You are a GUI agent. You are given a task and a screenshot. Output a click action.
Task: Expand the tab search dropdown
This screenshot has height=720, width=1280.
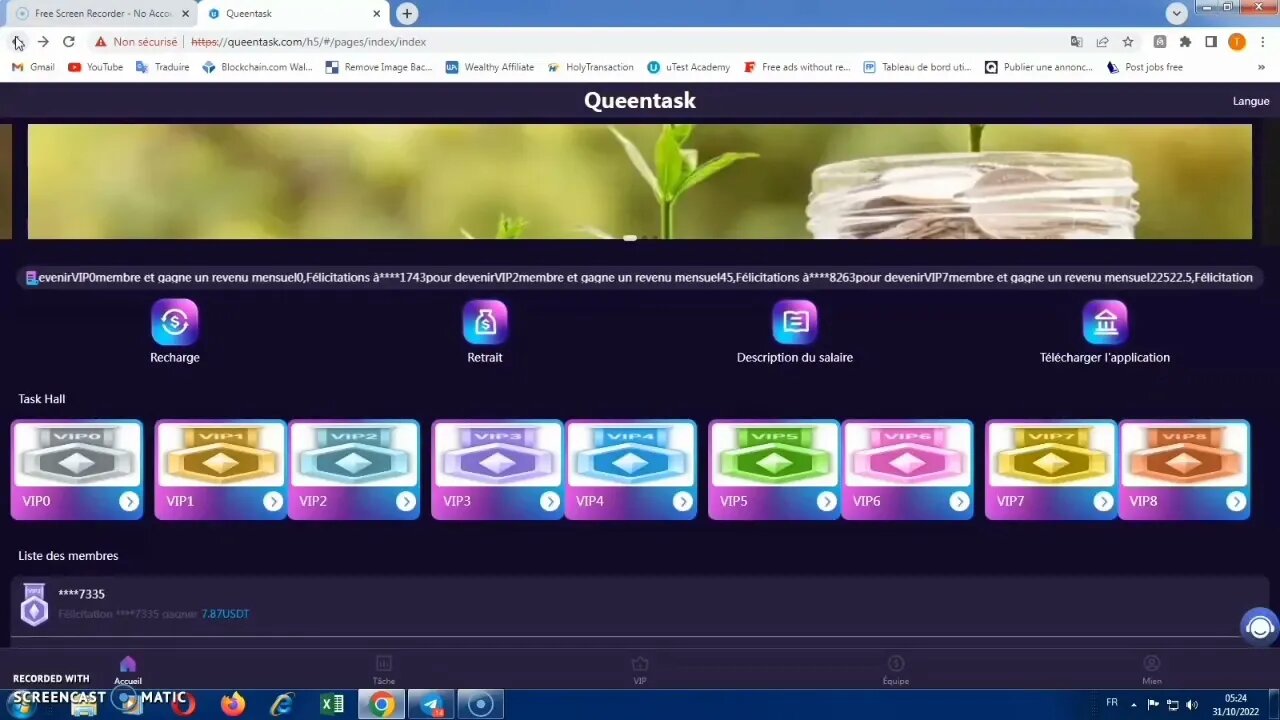coord(1177,13)
